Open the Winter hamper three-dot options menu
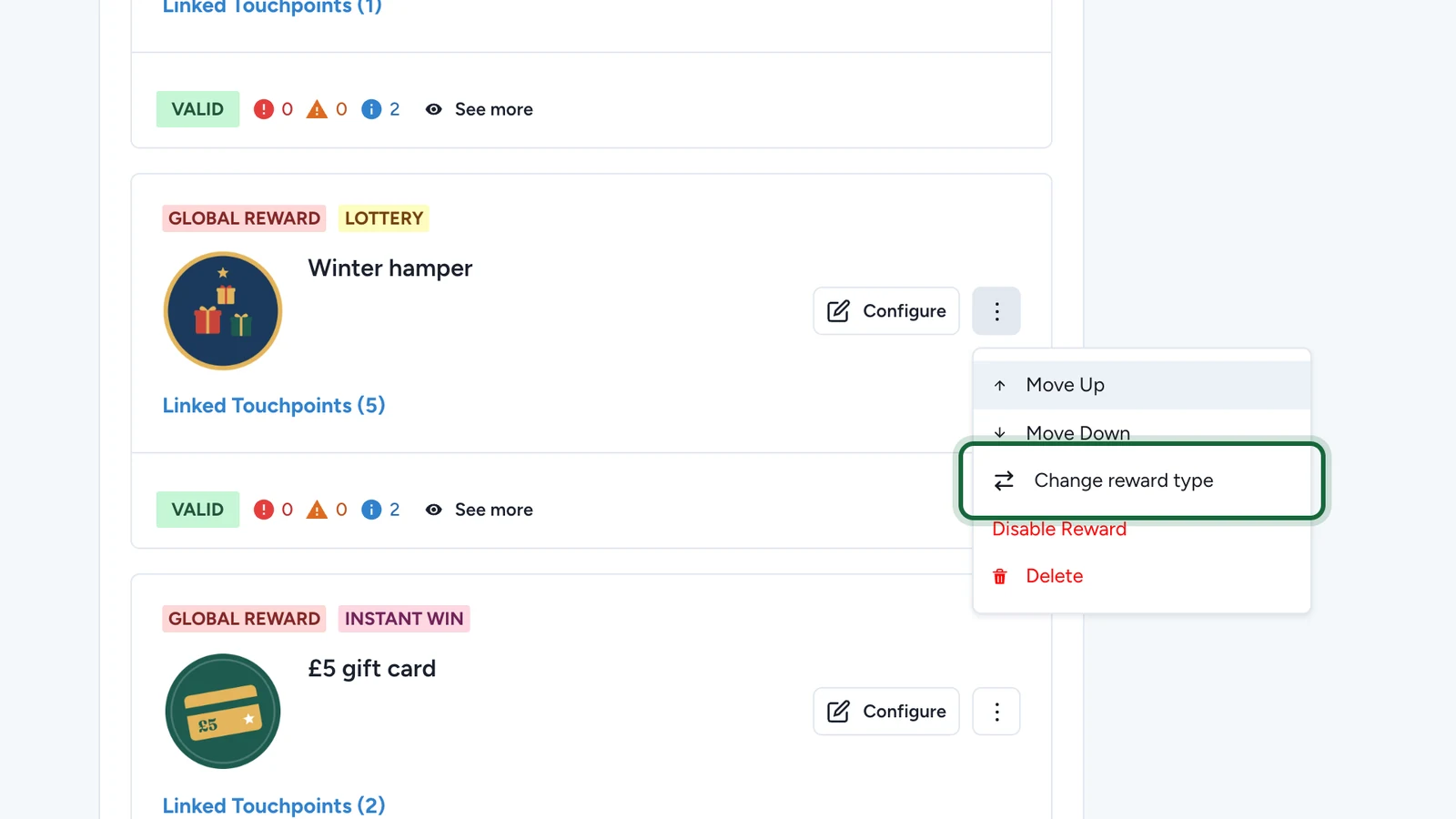 click(x=996, y=311)
